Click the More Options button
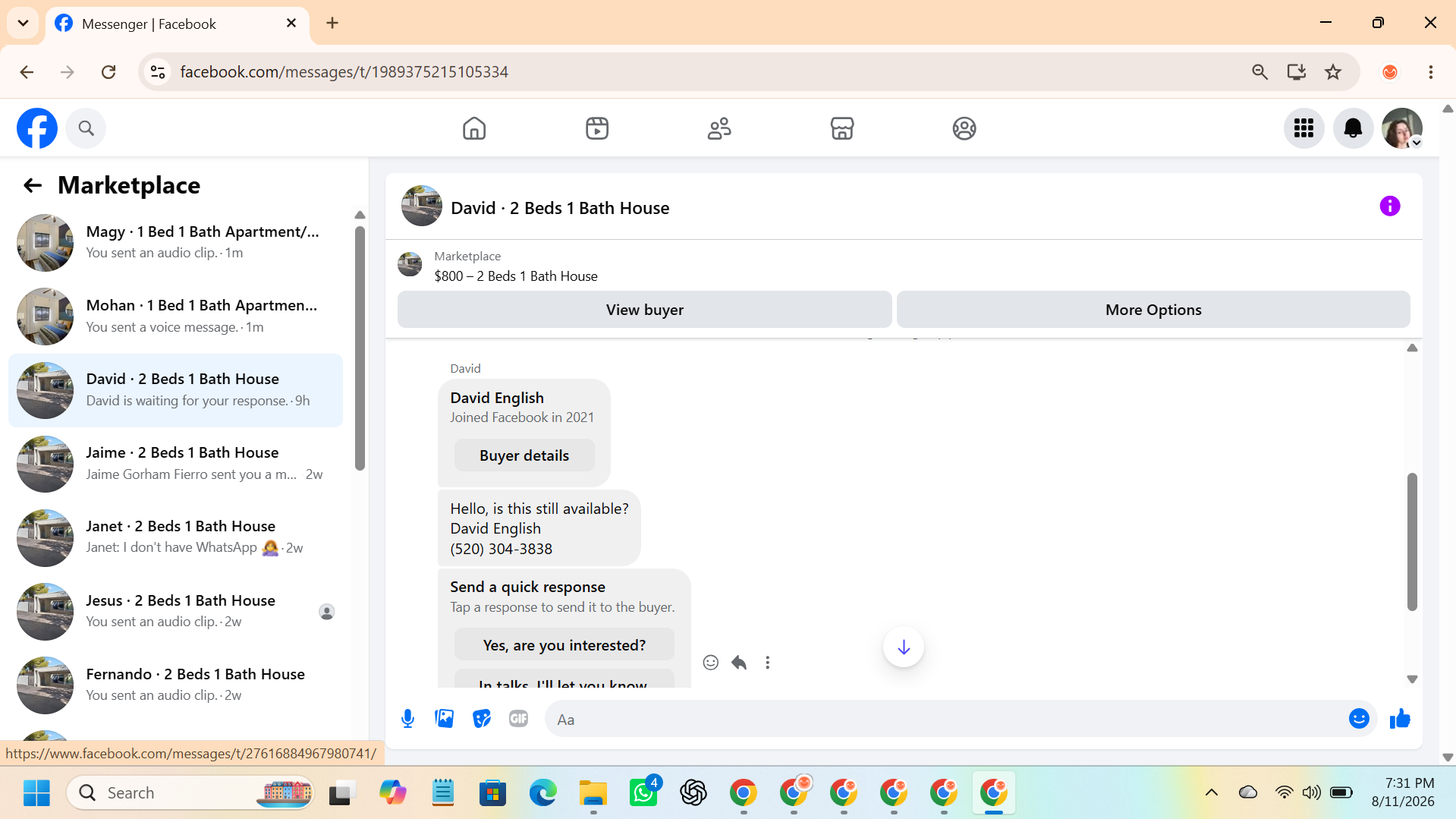This screenshot has height=819, width=1456. click(x=1153, y=310)
